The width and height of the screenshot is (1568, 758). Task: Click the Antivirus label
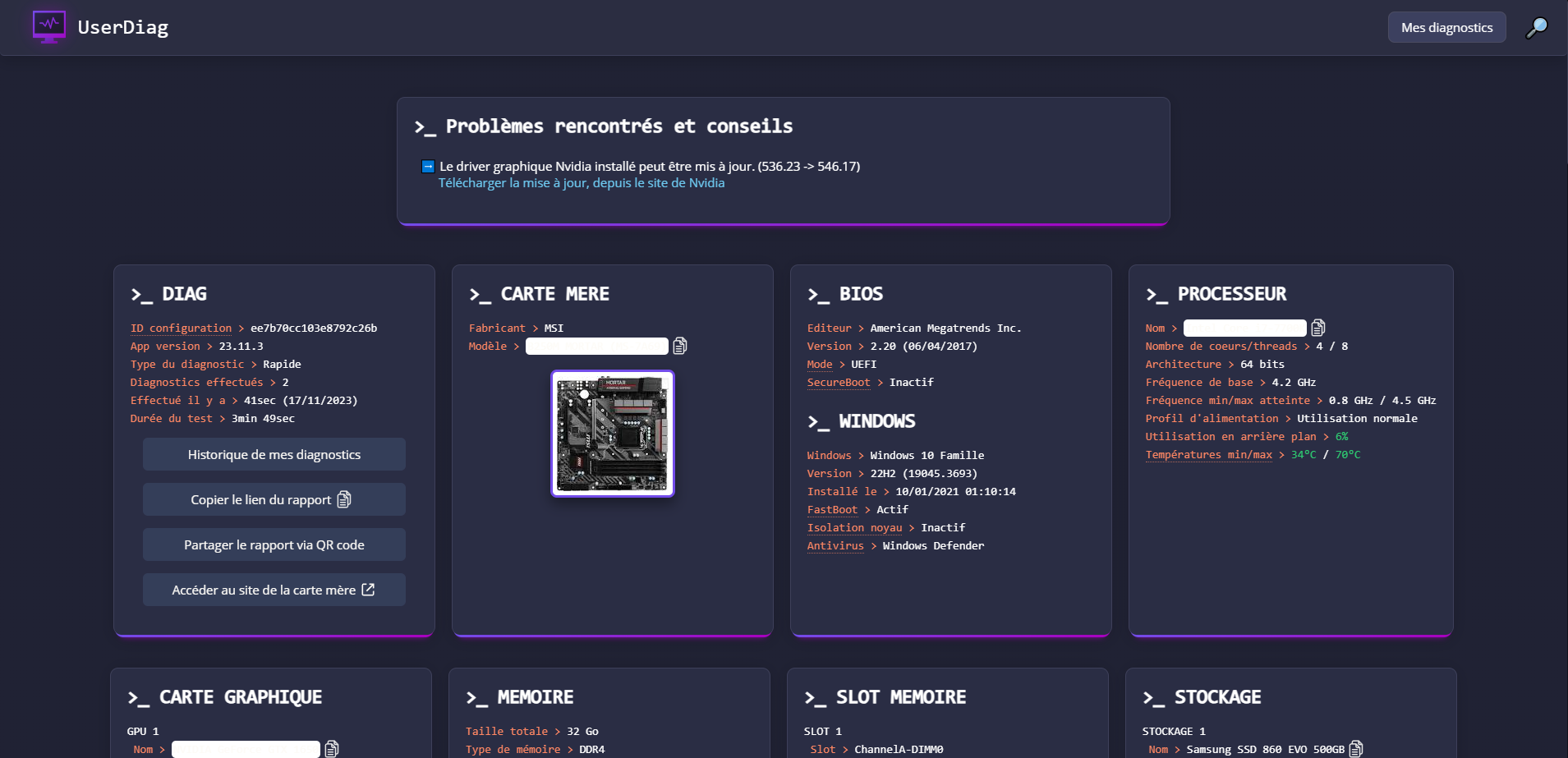[x=835, y=545]
